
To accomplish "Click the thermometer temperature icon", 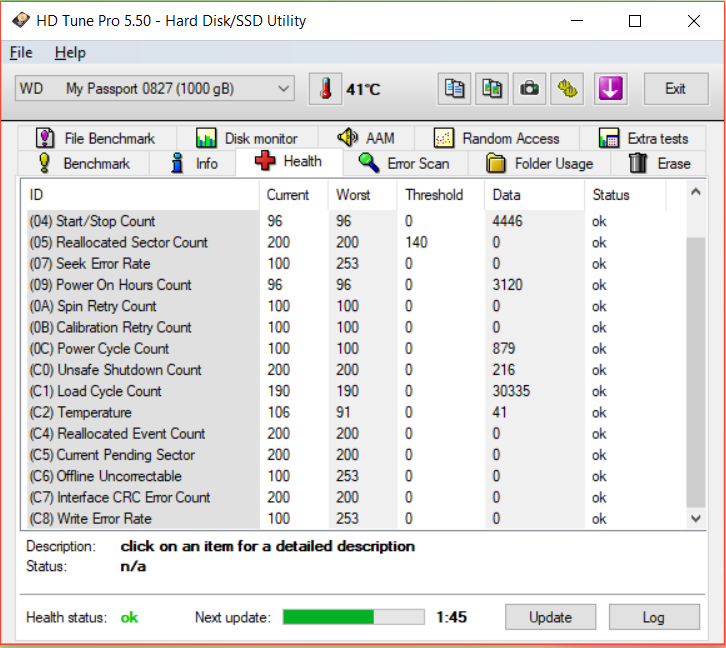I will coord(325,89).
